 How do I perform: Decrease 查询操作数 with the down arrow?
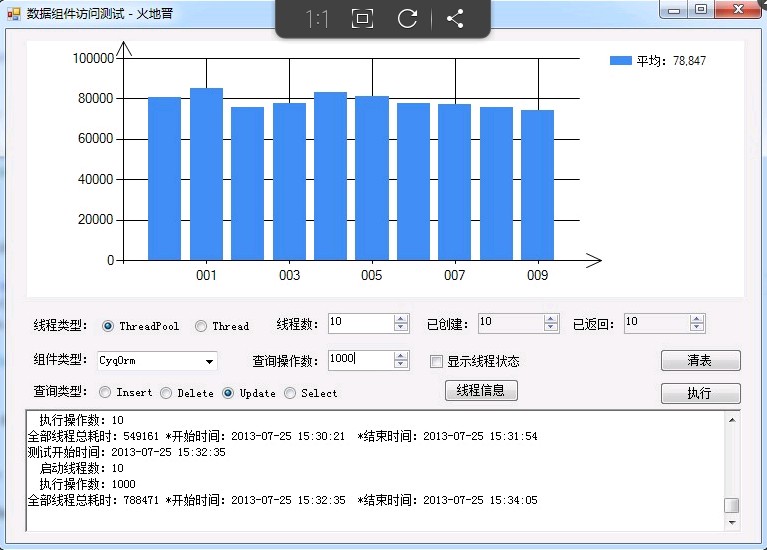pyautogui.click(x=401, y=365)
